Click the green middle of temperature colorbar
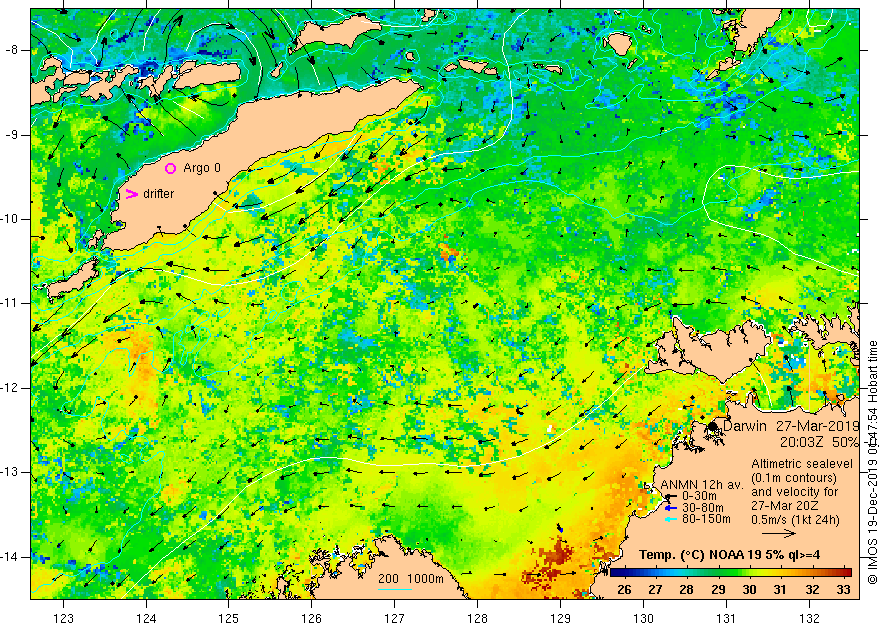Screen dimensions: 880x630 tap(731, 573)
